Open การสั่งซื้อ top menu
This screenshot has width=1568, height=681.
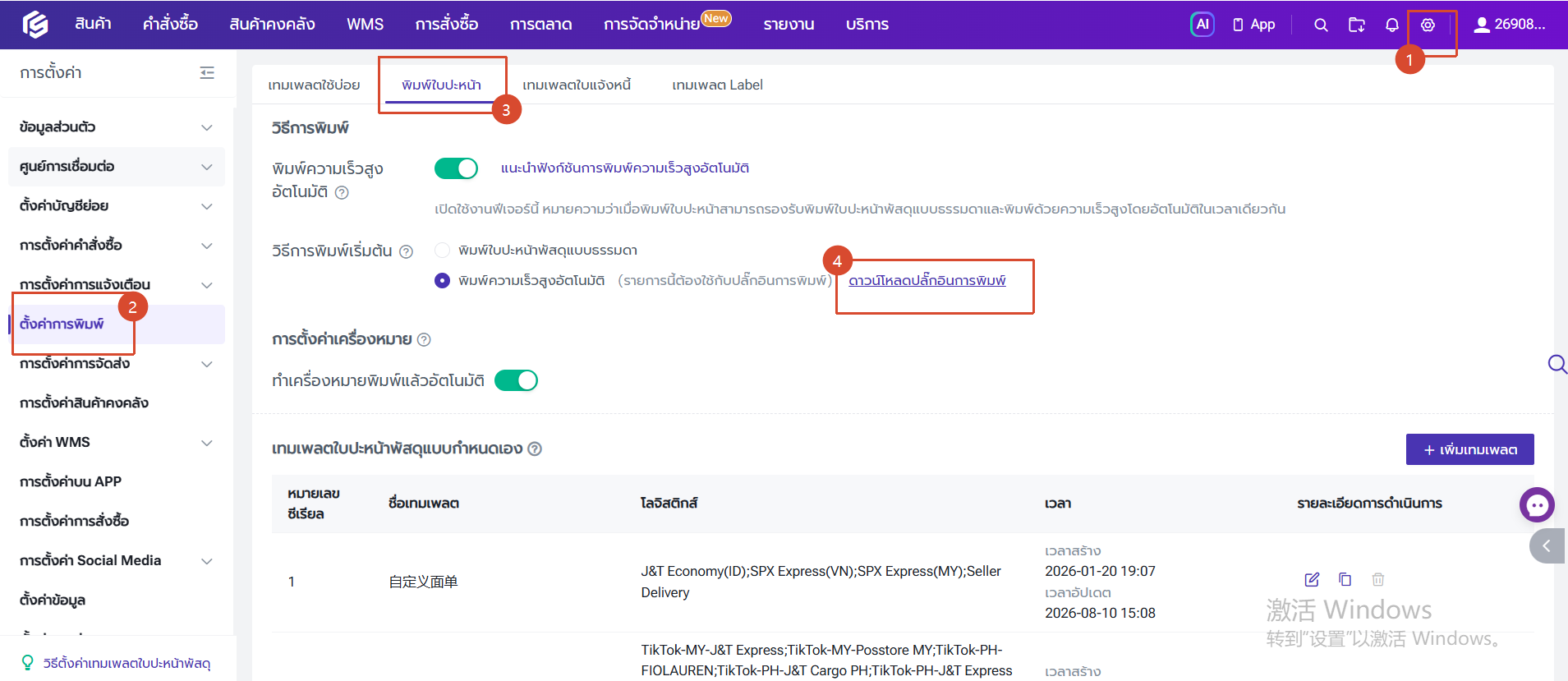pos(447,25)
